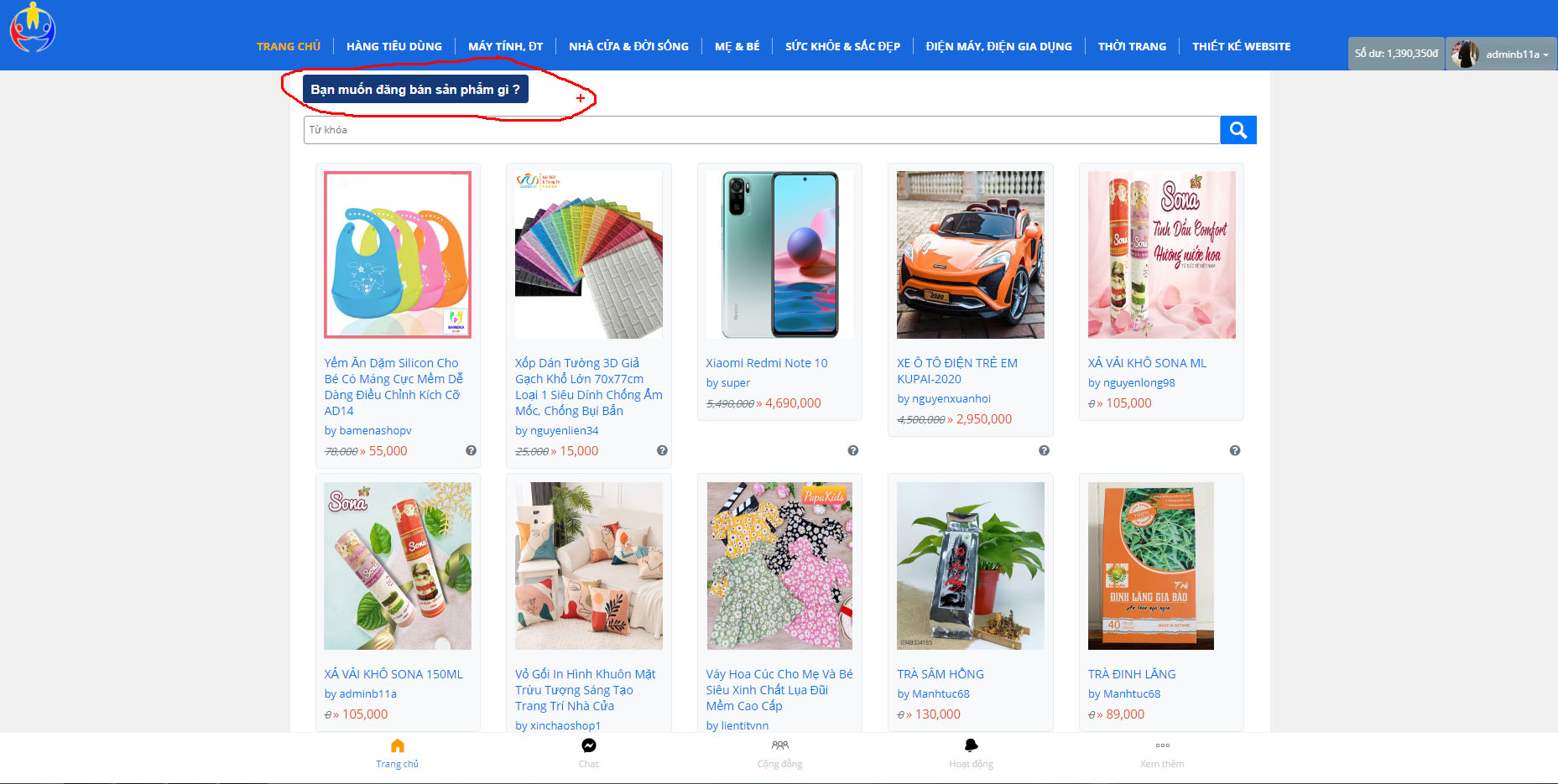This screenshot has height=784, width=1558.
Task: Go to Trang chủ home icon
Action: point(397,746)
